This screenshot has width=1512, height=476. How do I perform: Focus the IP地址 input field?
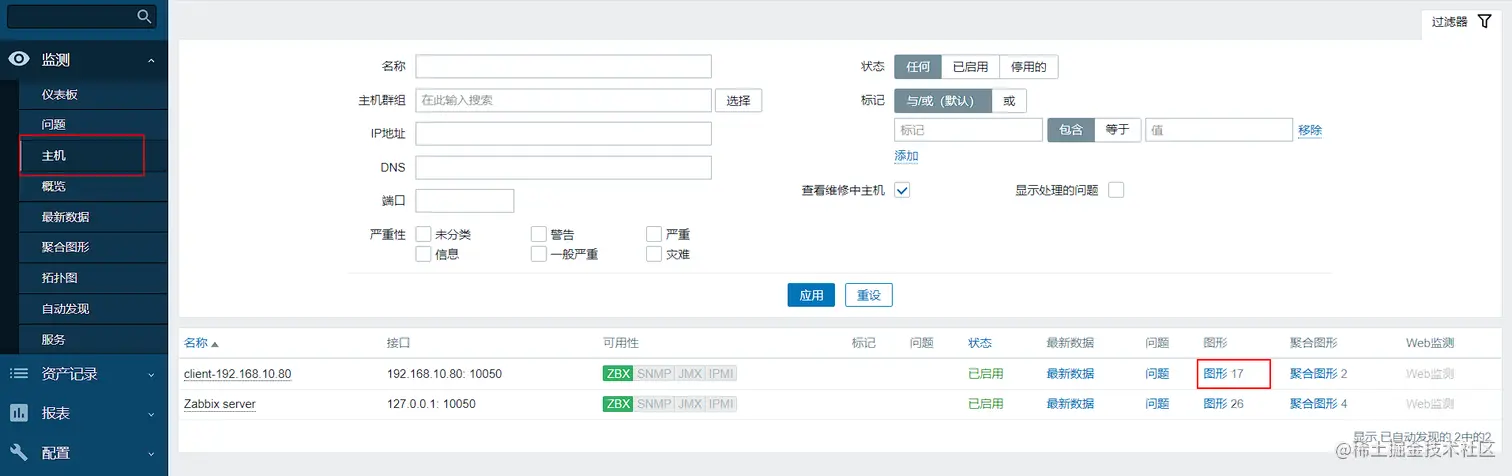click(x=563, y=134)
